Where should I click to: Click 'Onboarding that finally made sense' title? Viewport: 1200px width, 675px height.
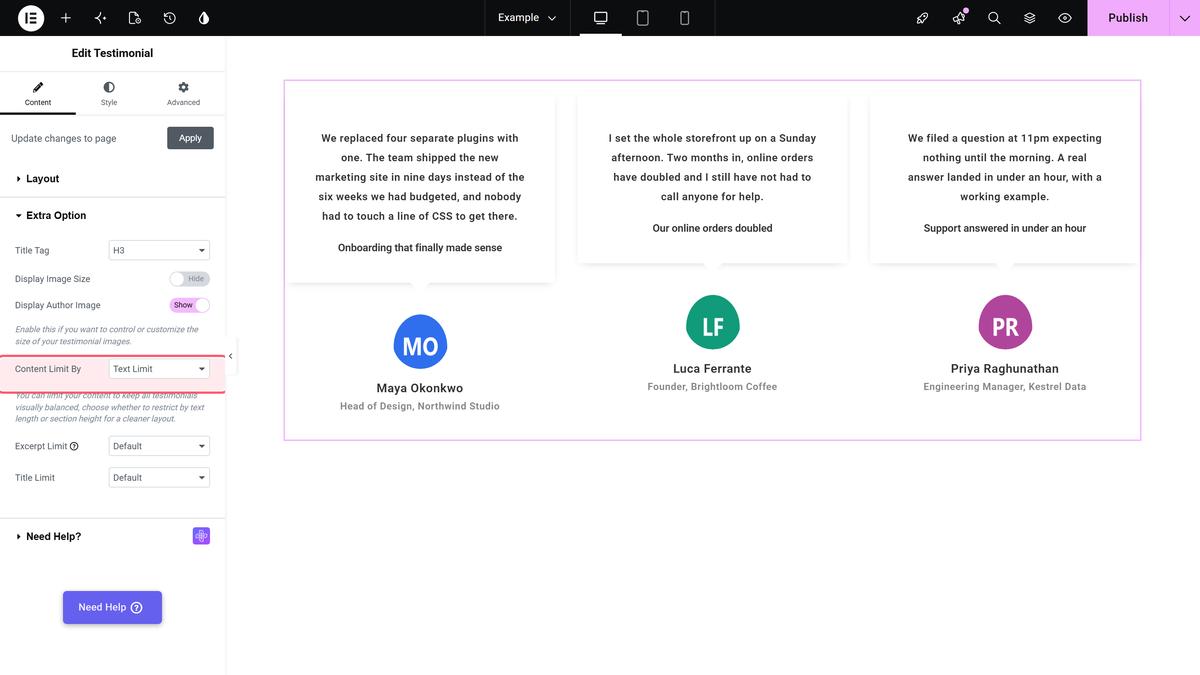[420, 247]
